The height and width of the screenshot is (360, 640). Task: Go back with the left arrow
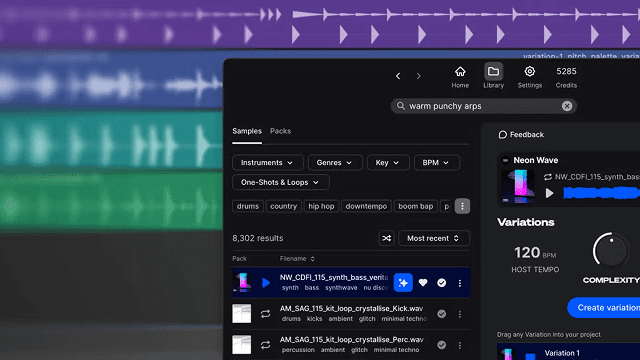(x=398, y=76)
